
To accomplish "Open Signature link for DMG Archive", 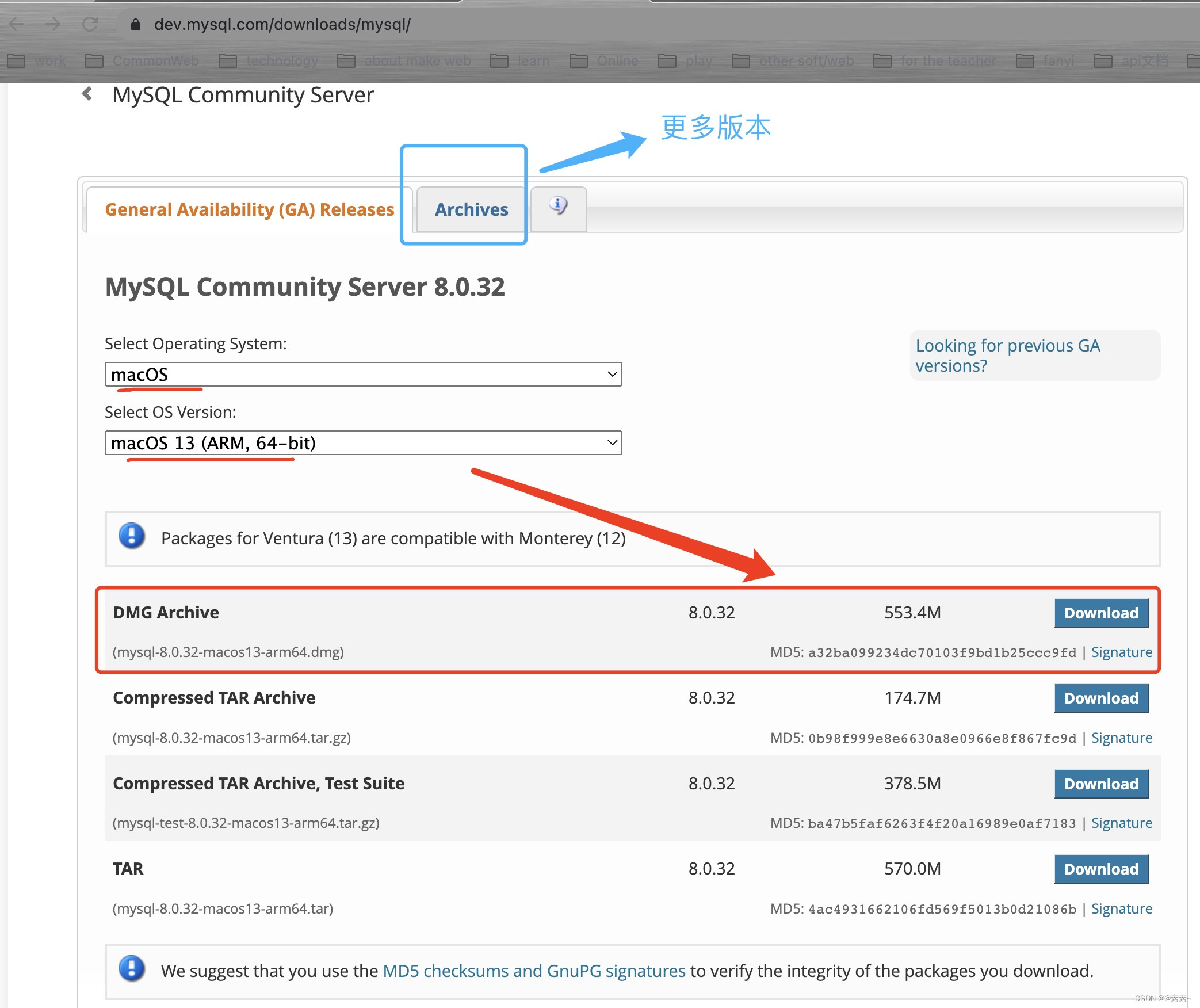I will click(x=1121, y=652).
